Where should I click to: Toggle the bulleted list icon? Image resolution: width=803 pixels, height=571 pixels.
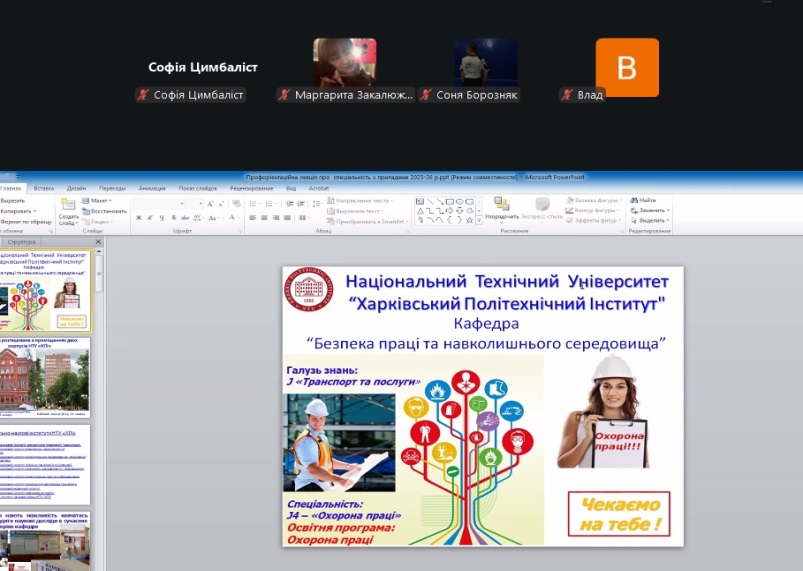(254, 204)
